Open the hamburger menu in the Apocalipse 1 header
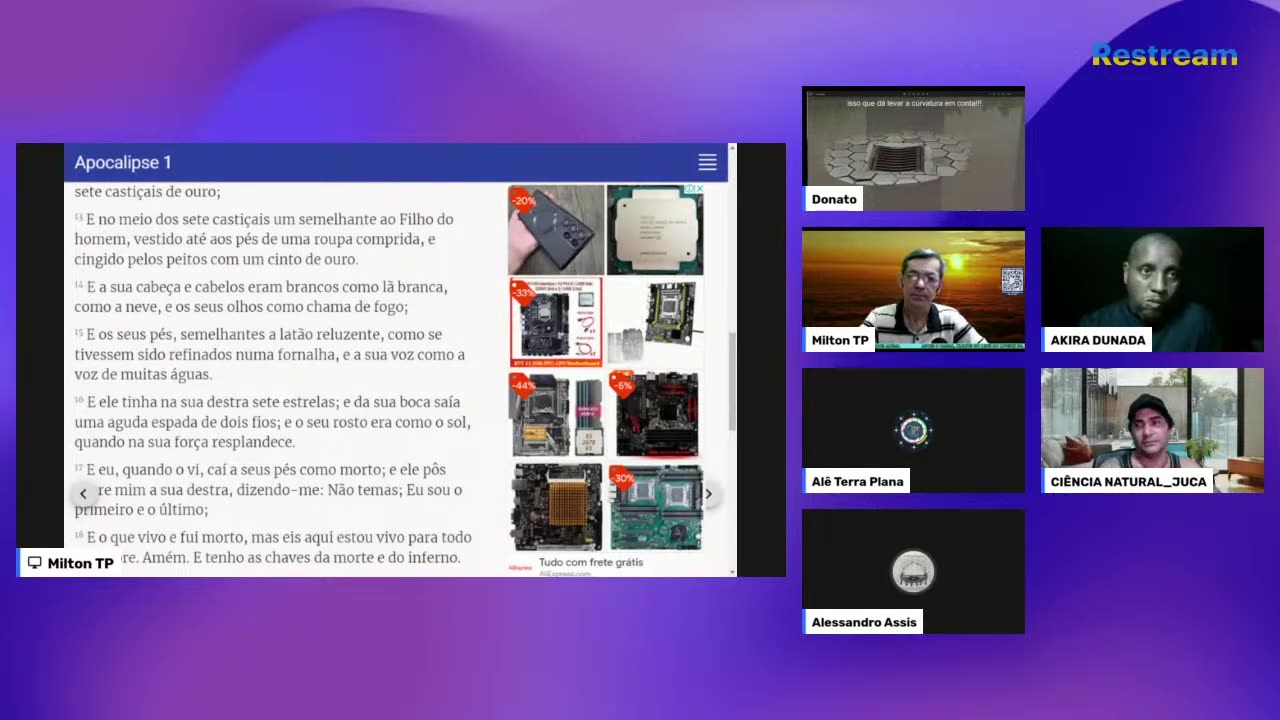Image resolution: width=1280 pixels, height=720 pixels. [707, 162]
